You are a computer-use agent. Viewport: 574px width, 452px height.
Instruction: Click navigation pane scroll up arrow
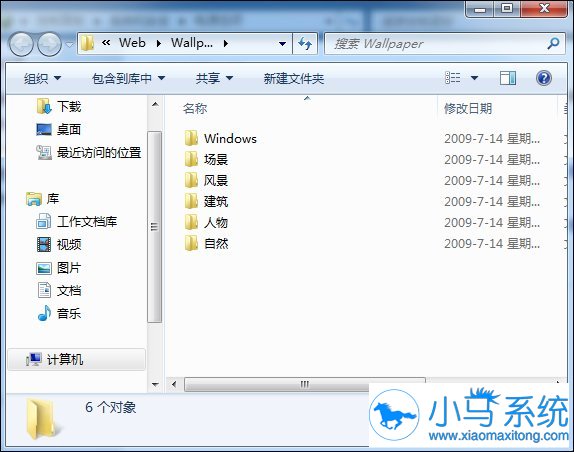[x=155, y=104]
